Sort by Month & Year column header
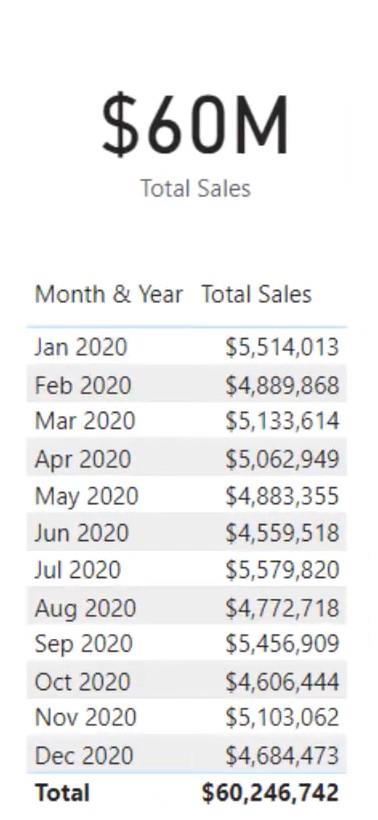This screenshot has width=378, height=820. tap(109, 294)
